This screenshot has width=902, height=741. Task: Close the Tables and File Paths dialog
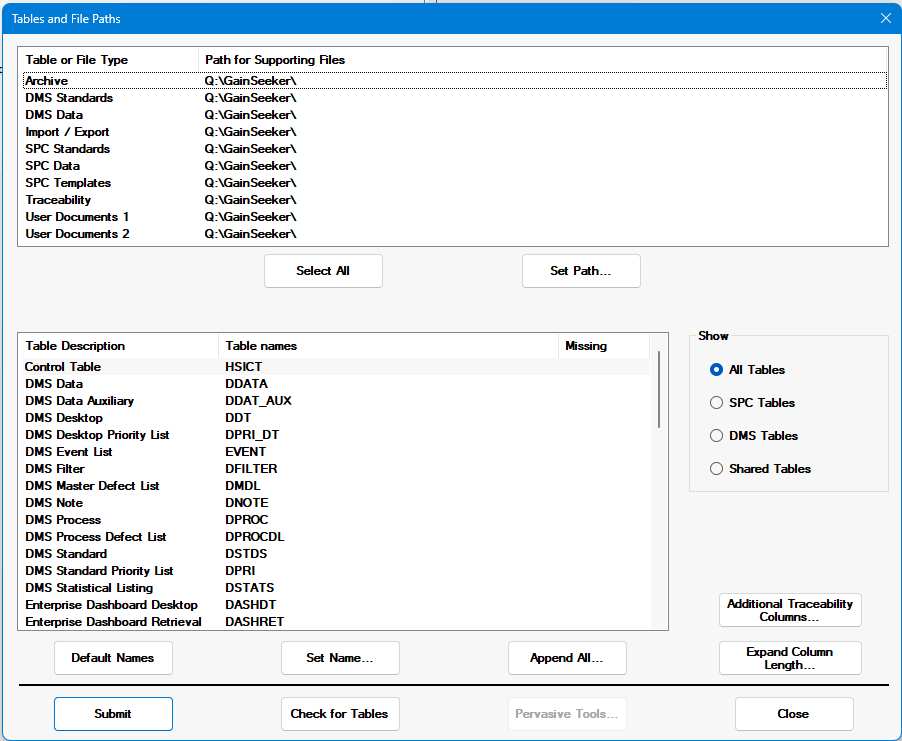(x=884, y=18)
